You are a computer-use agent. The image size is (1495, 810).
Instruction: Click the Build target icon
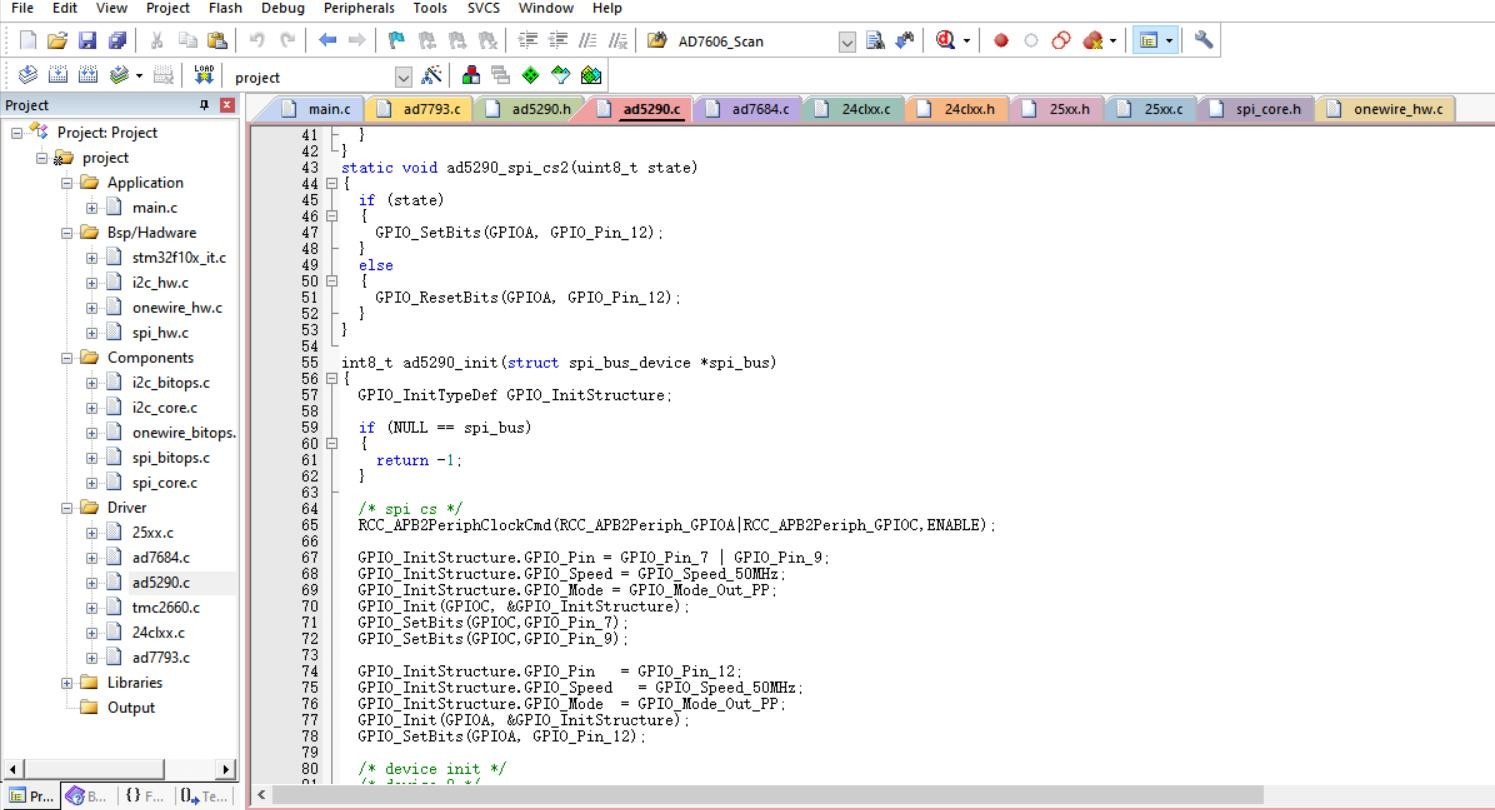pyautogui.click(x=58, y=75)
